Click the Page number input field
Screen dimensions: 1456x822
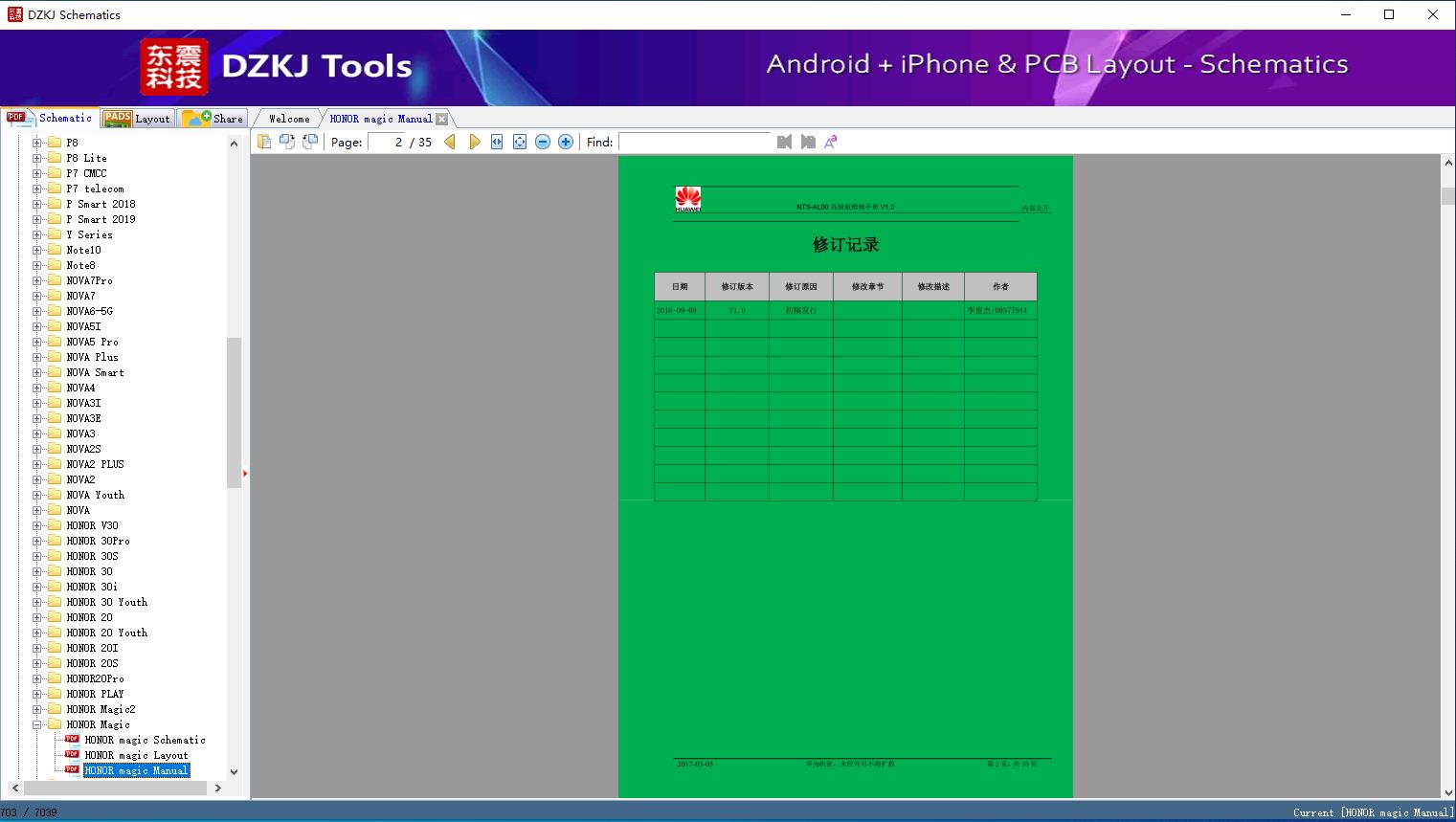click(387, 142)
